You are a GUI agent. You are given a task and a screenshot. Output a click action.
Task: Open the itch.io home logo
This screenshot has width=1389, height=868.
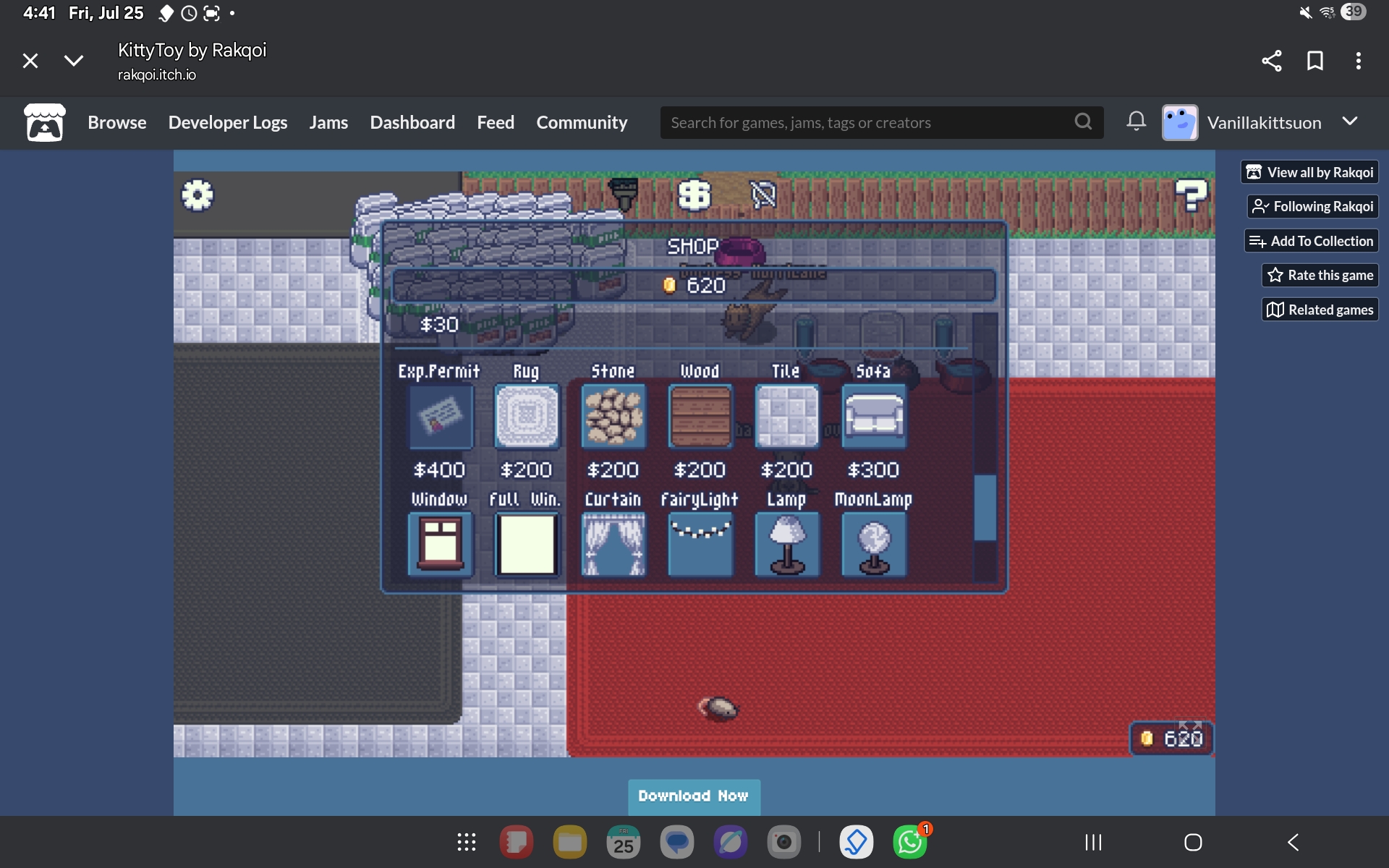point(45,122)
